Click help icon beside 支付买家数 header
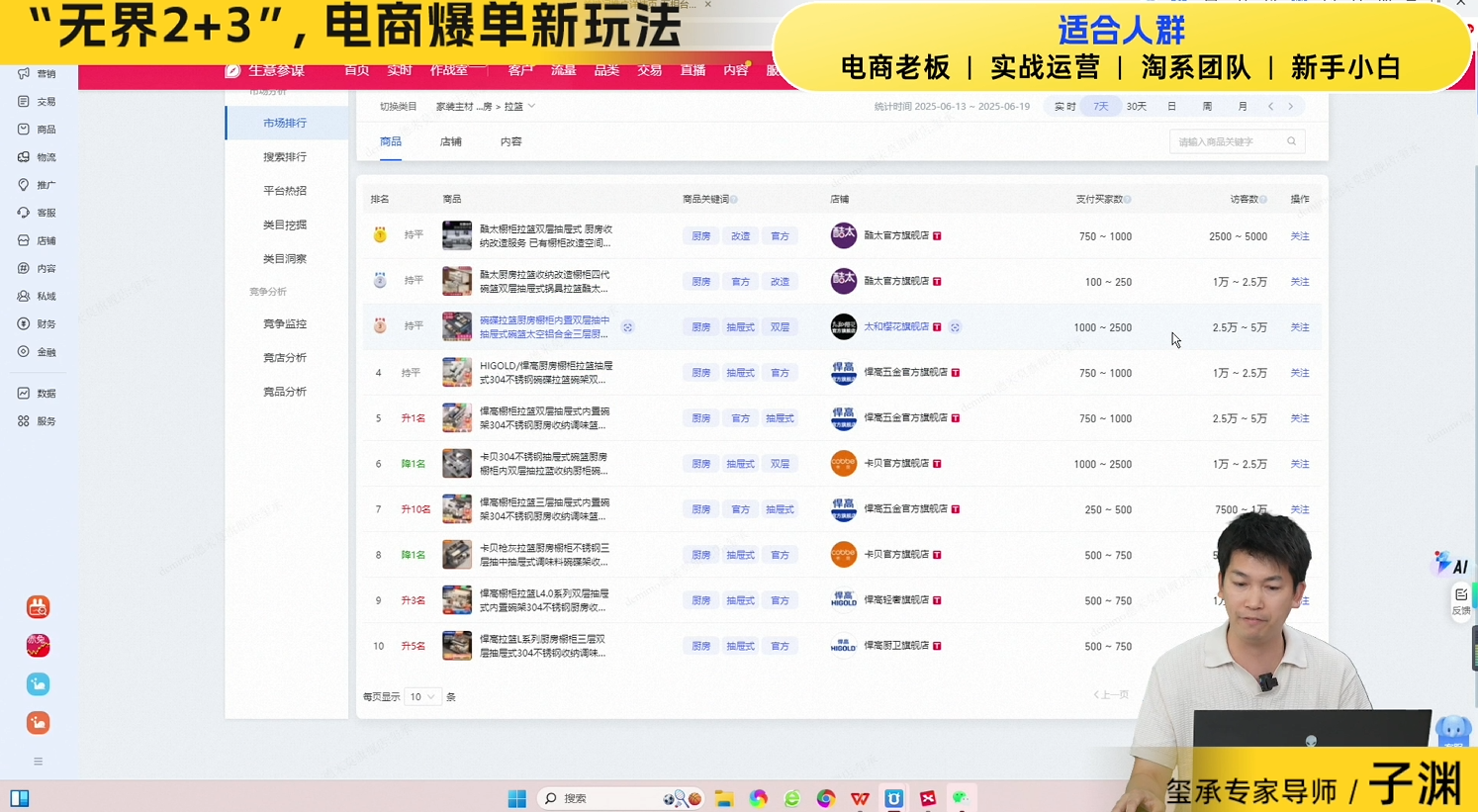This screenshot has height=812, width=1478. (x=1128, y=200)
